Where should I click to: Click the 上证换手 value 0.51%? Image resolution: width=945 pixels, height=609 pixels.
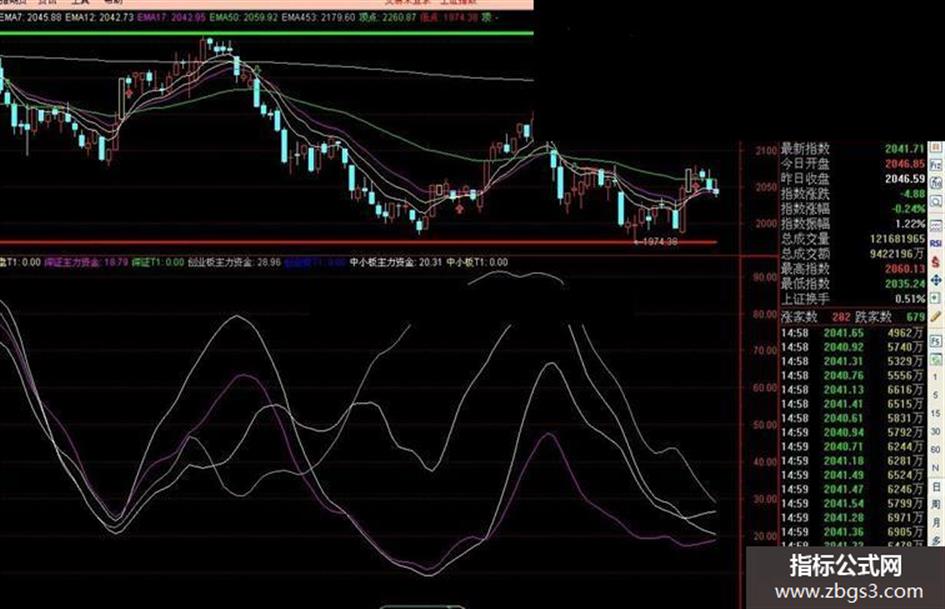click(x=910, y=298)
